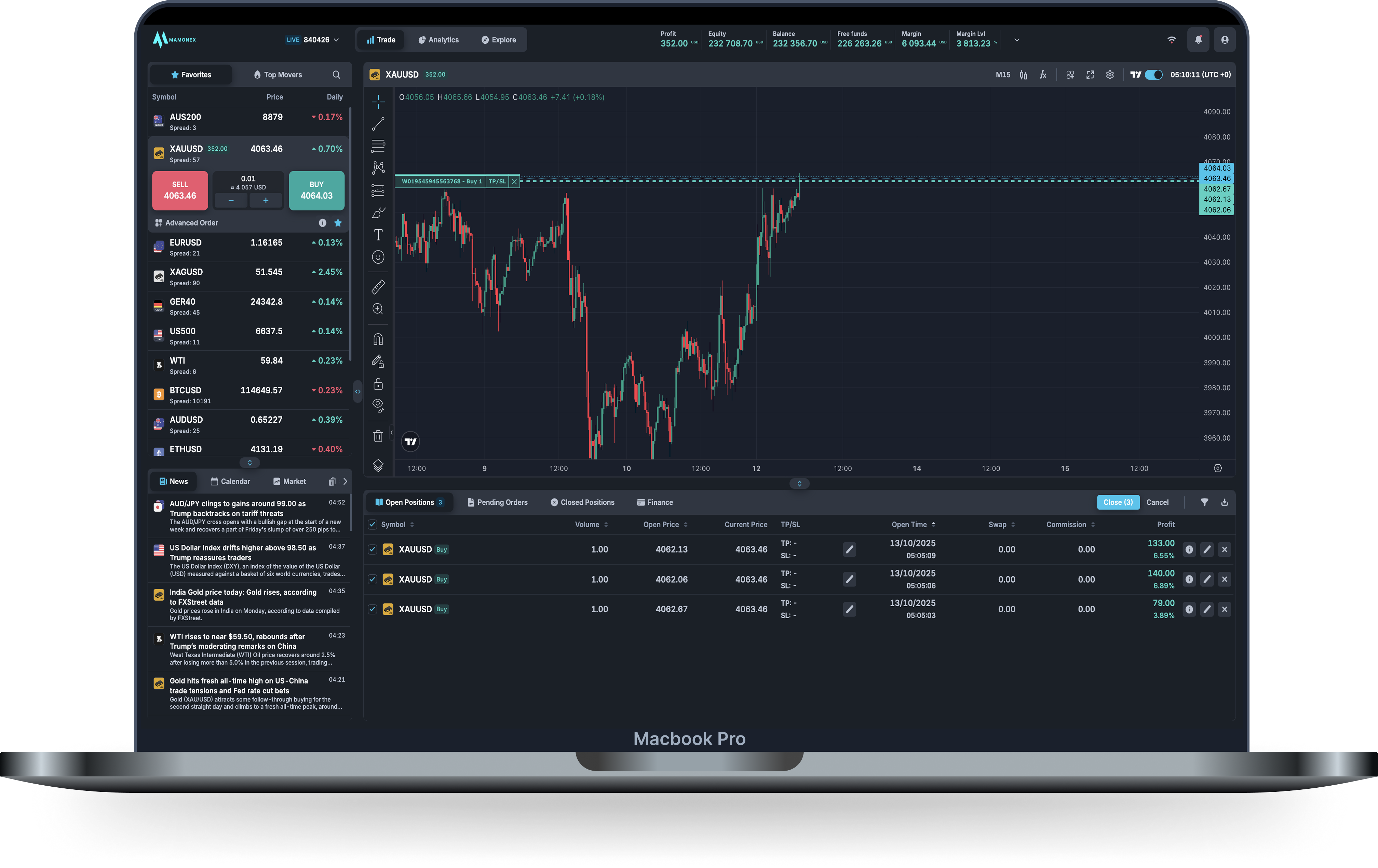Click the Close (3) button
Image resolution: width=1378 pixels, height=868 pixels.
[1118, 502]
